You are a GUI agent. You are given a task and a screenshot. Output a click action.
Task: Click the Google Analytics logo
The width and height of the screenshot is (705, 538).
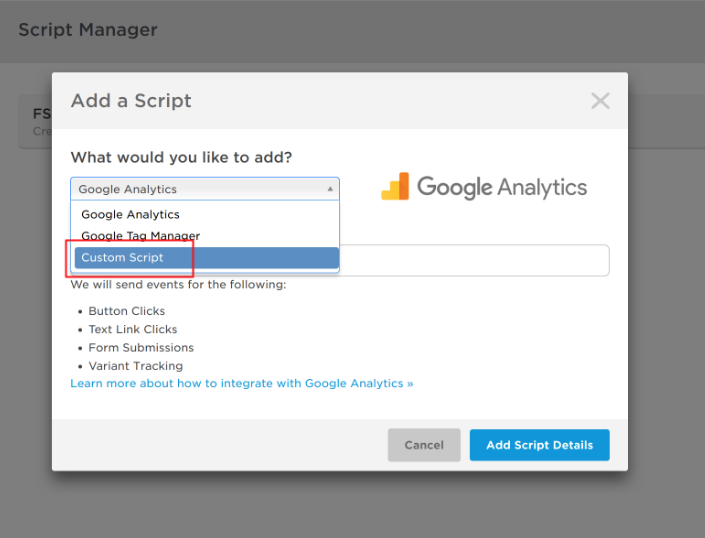pyautogui.click(x=484, y=187)
